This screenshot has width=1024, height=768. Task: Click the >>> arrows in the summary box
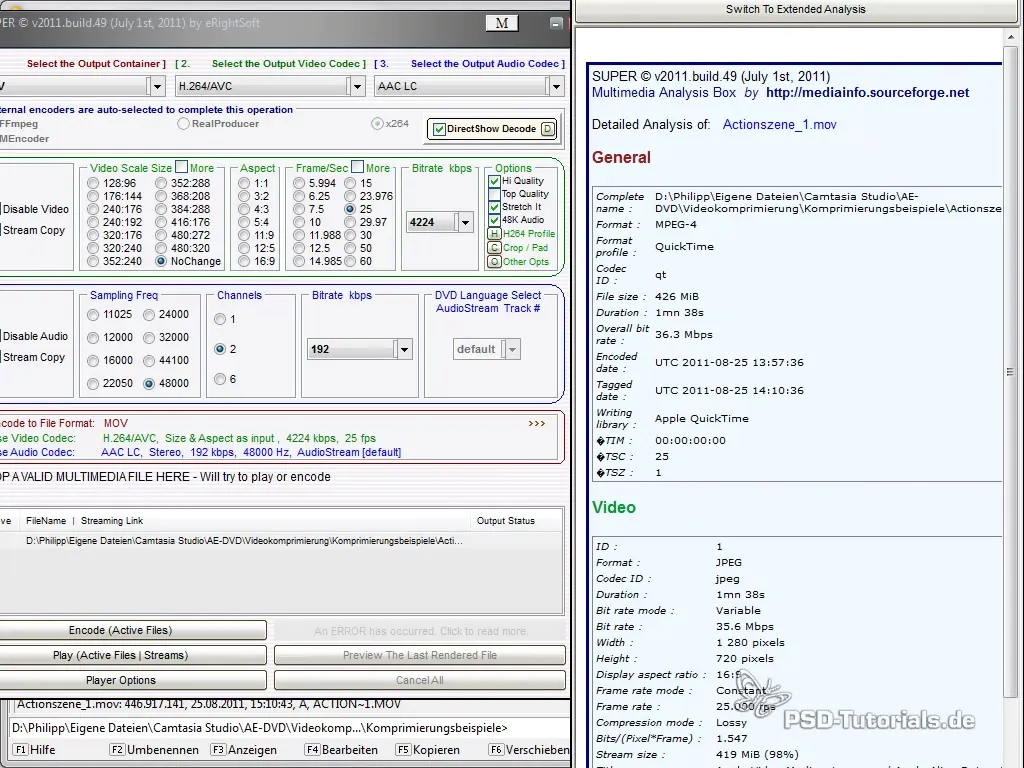(537, 423)
